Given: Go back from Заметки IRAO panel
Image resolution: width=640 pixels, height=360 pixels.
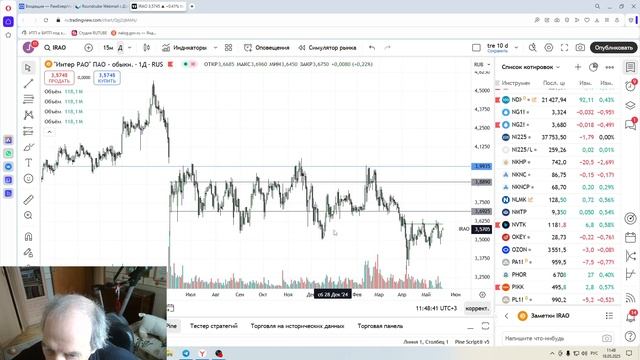Looking at the screenshot, I should coord(507,316).
